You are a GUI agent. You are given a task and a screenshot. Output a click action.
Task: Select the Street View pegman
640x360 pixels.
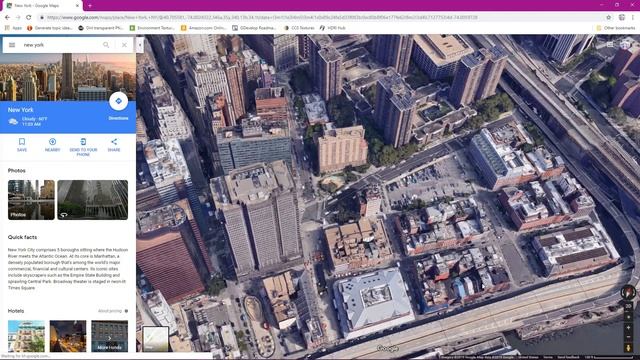(628, 347)
